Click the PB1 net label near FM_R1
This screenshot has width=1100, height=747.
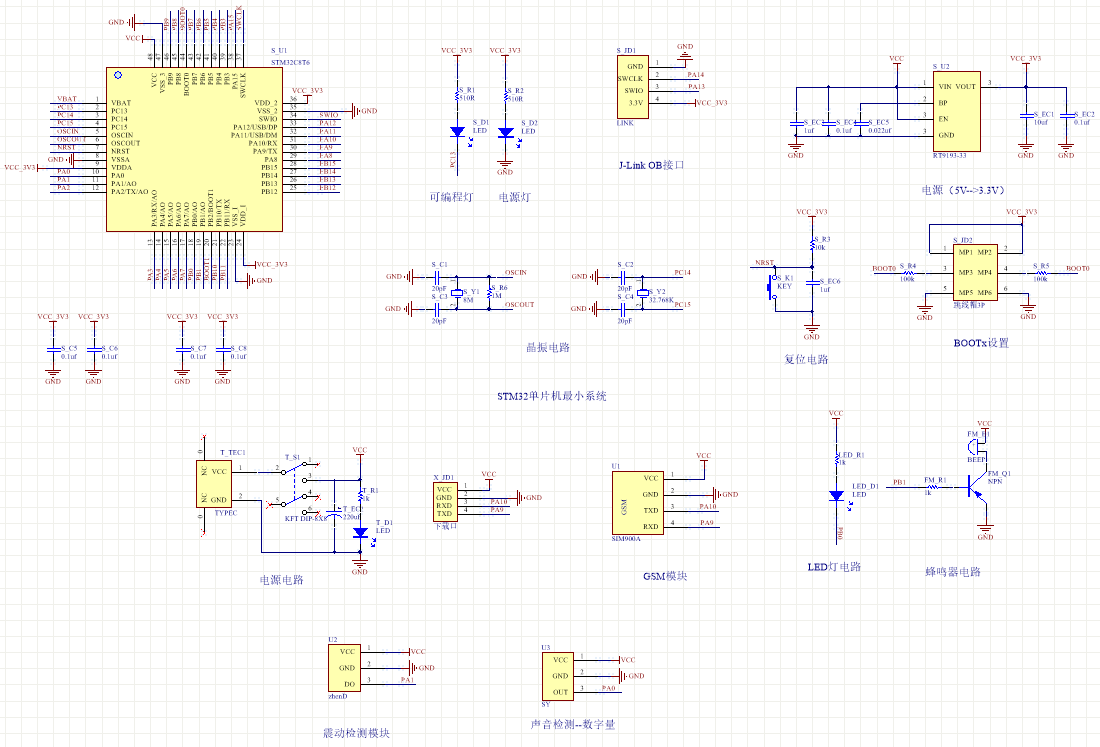[x=899, y=483]
